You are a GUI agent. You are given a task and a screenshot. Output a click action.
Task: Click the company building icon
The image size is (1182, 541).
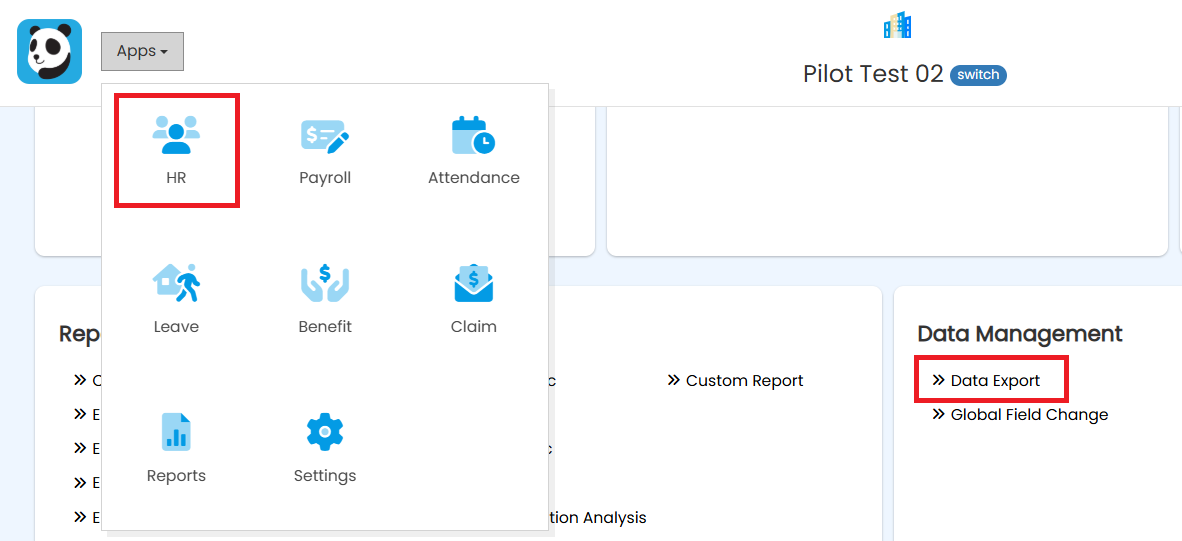pyautogui.click(x=897, y=25)
